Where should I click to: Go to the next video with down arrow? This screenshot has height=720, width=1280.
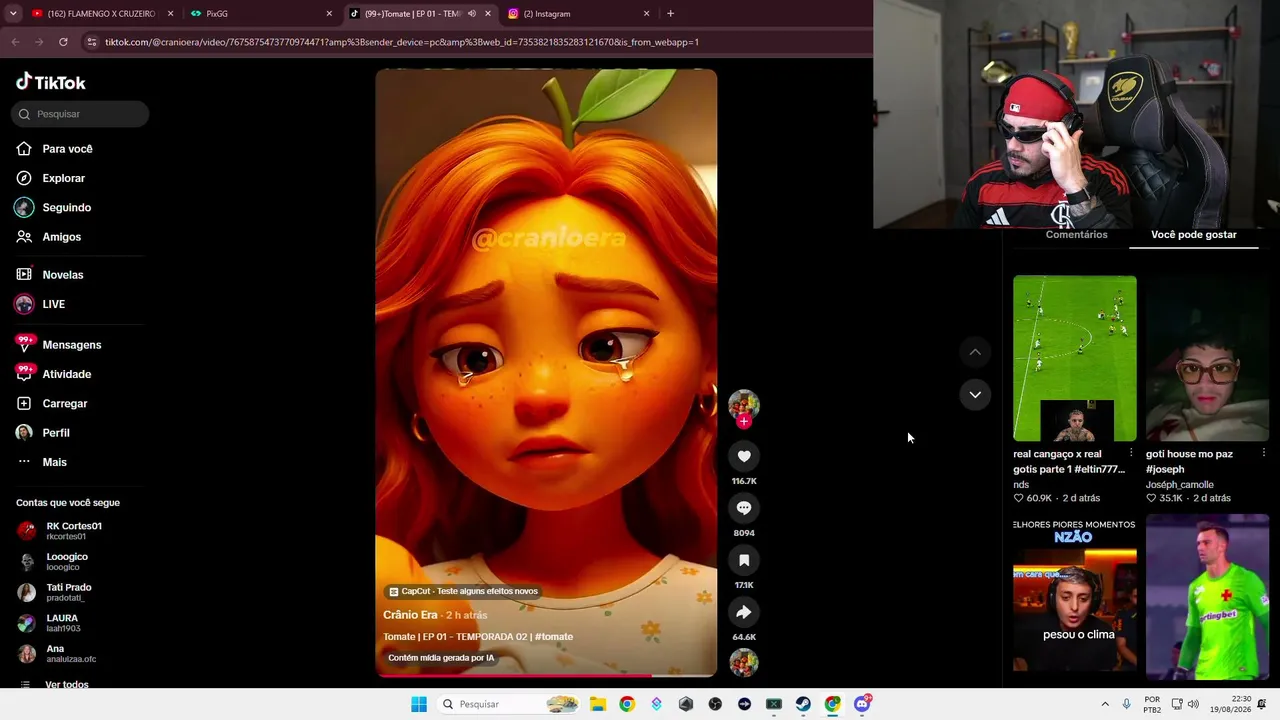point(975,395)
